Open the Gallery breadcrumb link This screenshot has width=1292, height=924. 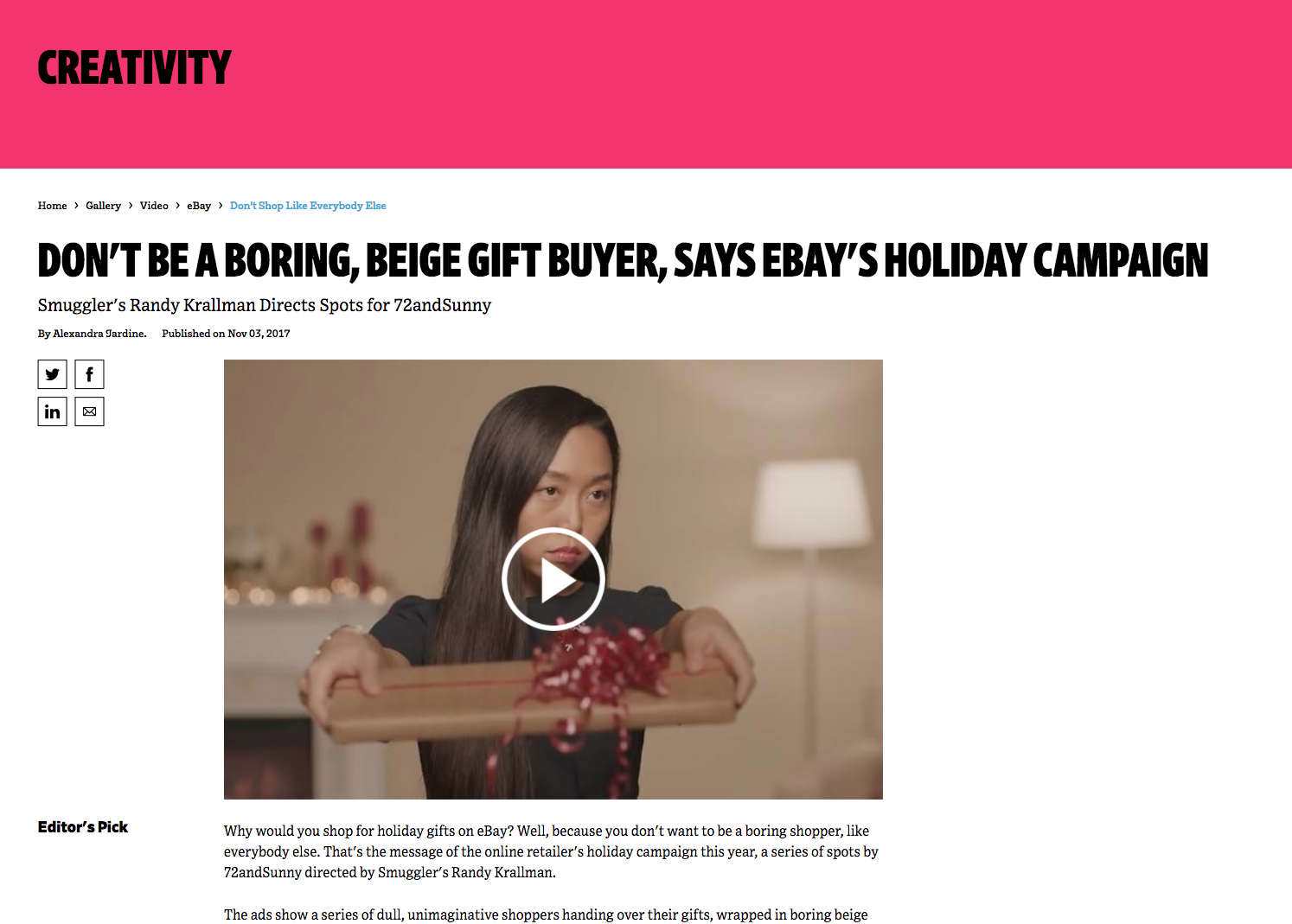click(x=103, y=206)
